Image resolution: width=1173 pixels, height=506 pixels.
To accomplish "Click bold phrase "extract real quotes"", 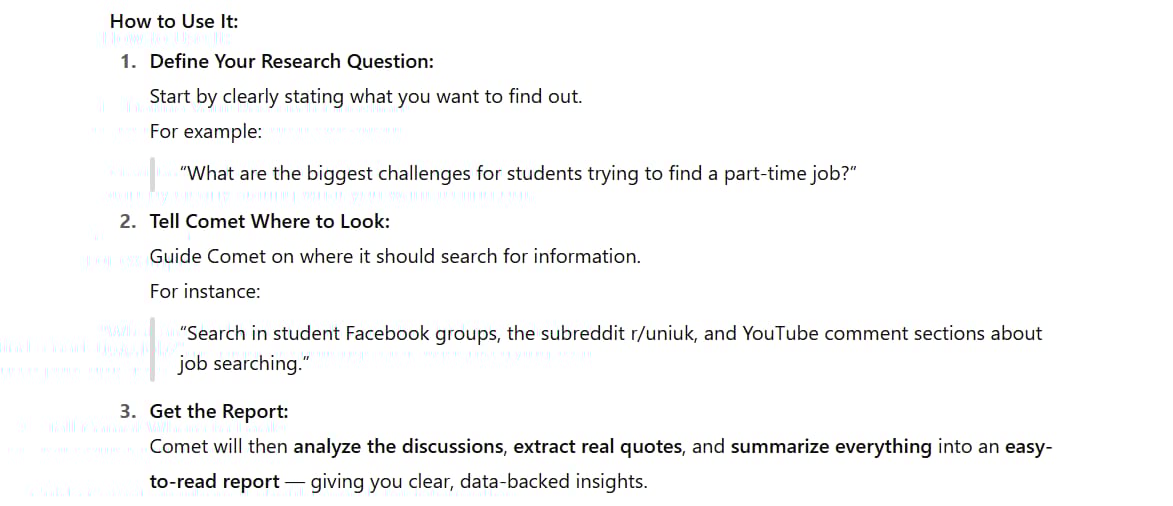I will click(598, 448).
